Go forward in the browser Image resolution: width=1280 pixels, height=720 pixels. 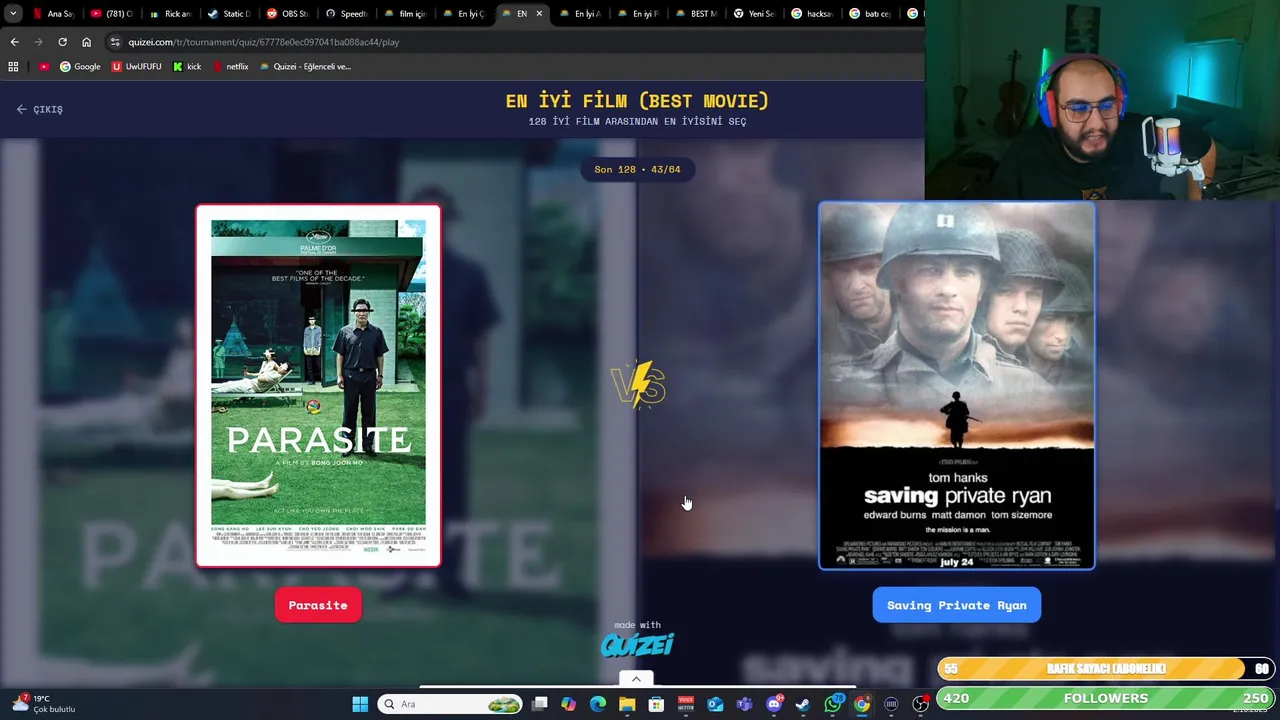point(38,42)
